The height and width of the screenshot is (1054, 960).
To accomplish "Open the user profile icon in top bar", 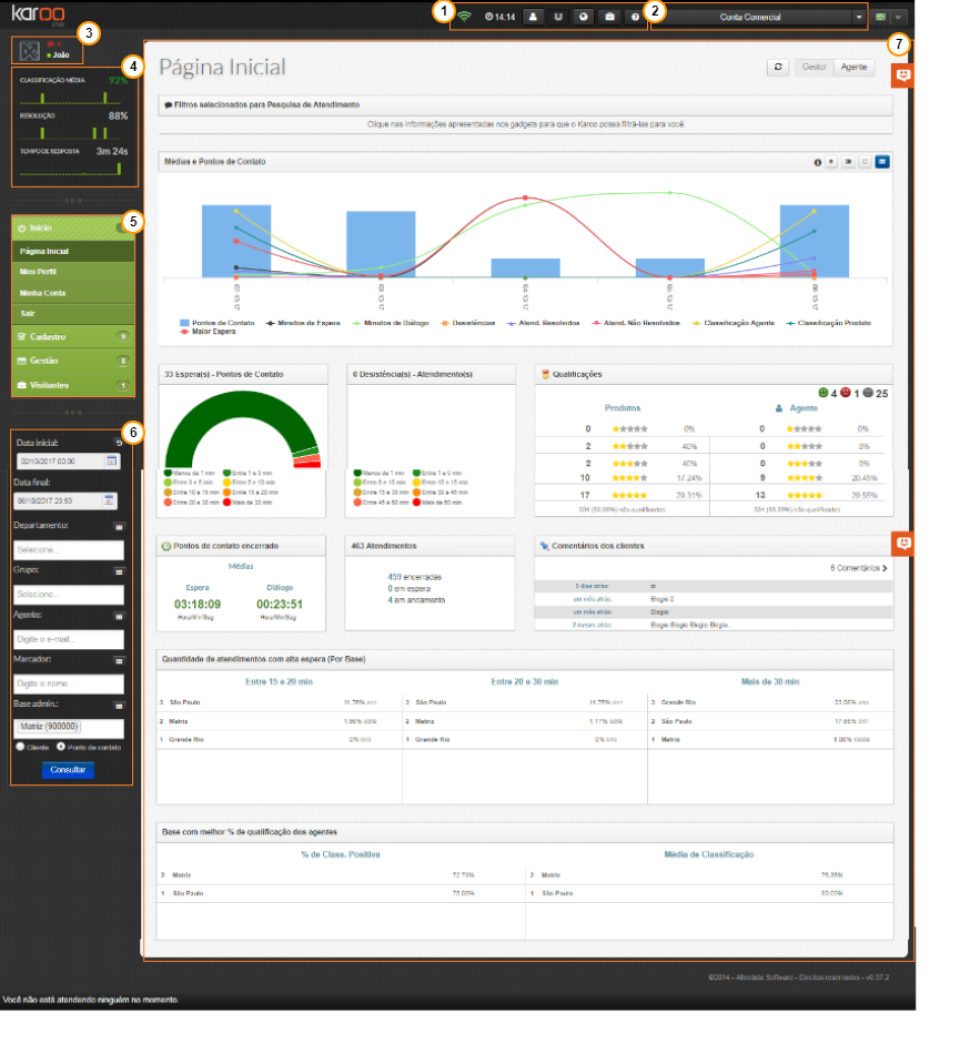I will coord(534,17).
